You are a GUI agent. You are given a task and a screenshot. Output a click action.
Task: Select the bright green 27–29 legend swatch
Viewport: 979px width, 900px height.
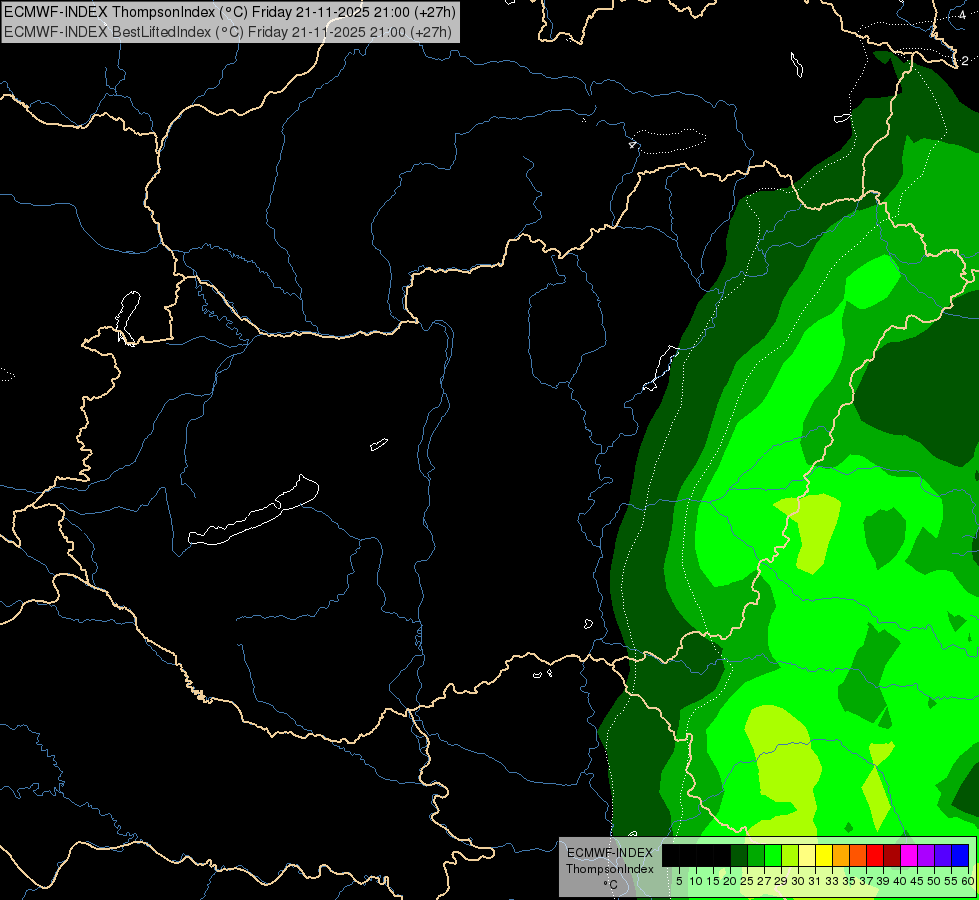point(773,855)
